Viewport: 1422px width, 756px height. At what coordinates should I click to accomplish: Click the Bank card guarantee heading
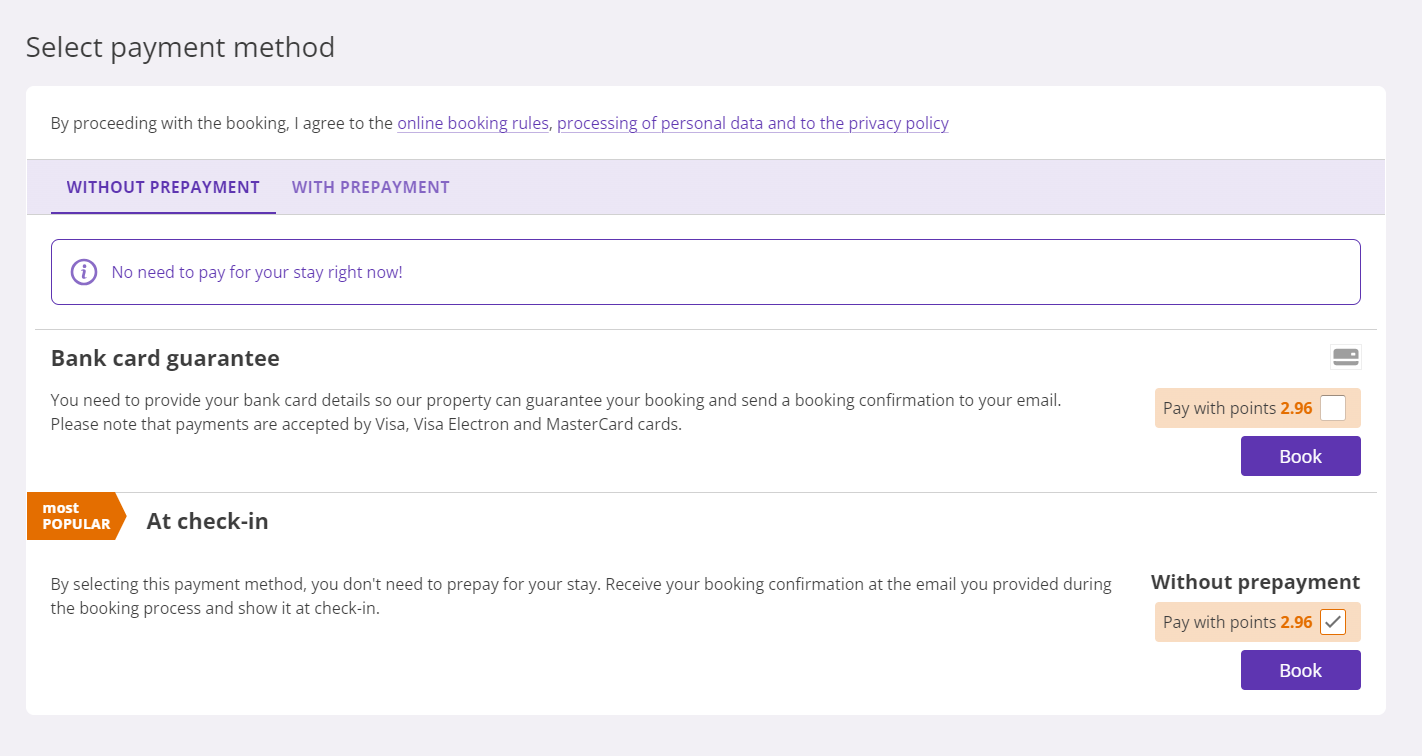click(x=165, y=358)
